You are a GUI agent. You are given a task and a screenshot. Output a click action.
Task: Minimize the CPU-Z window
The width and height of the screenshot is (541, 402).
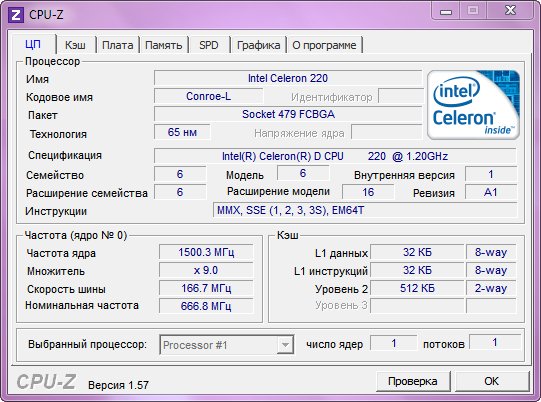(x=446, y=11)
